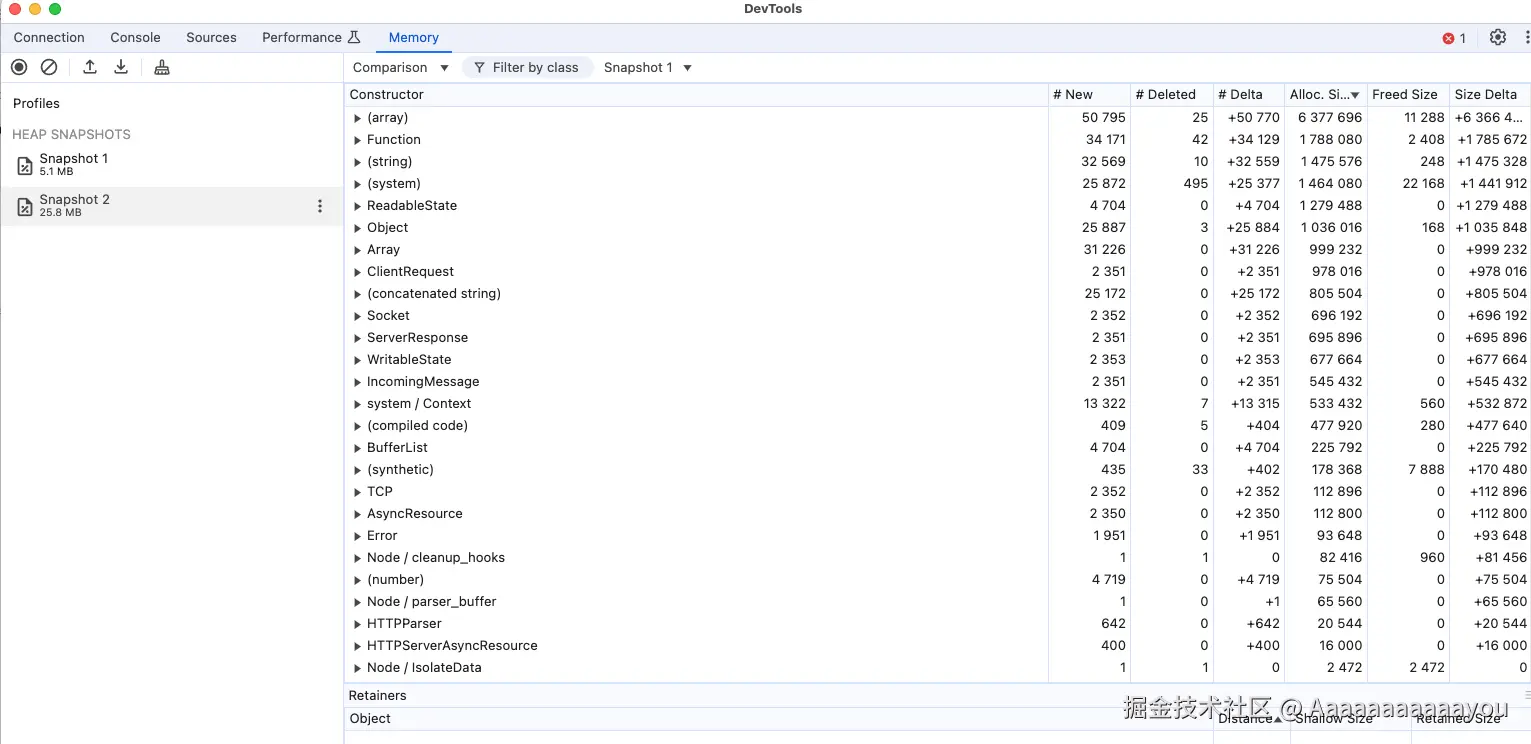Viewport: 1531px width, 744px height.
Task: Switch to the Sources tab
Action: (211, 37)
